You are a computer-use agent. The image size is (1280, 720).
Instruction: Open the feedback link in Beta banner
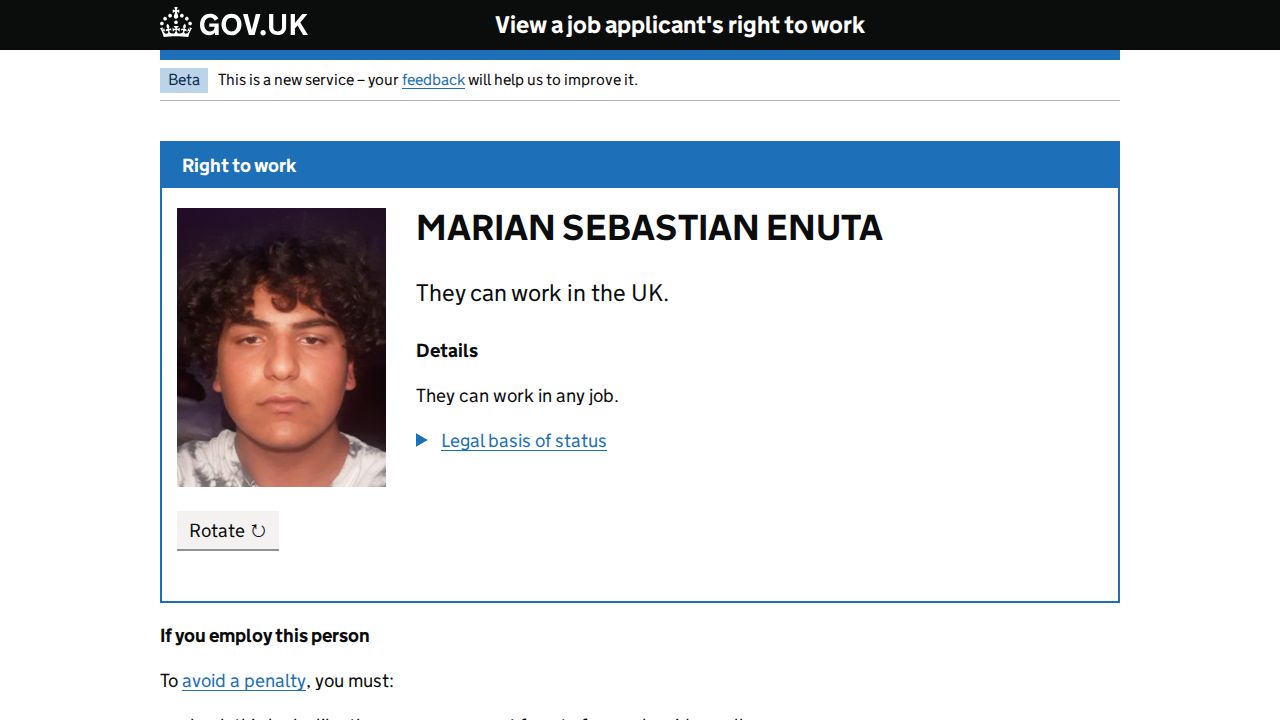(x=433, y=80)
